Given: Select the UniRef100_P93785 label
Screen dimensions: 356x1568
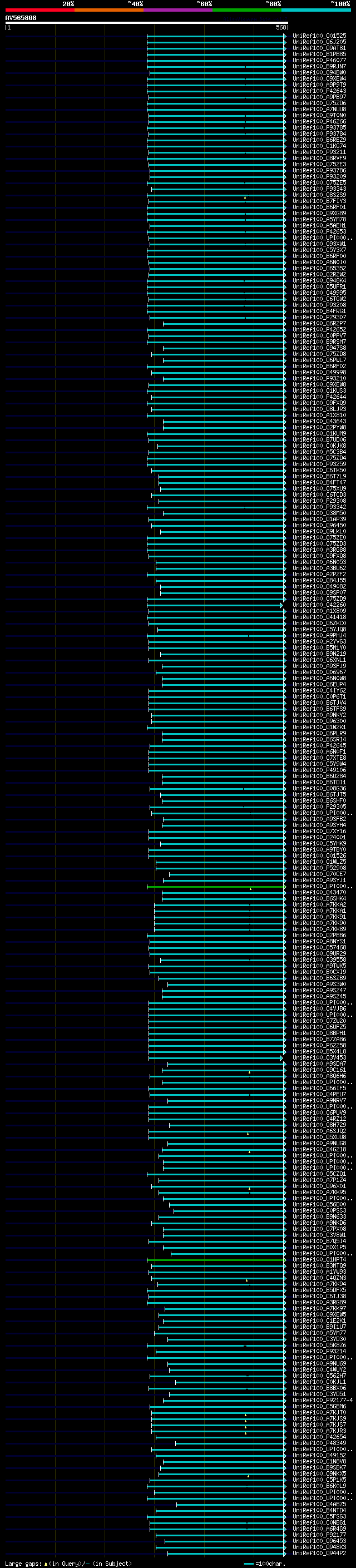Looking at the screenshot, I should pyautogui.click(x=319, y=128).
